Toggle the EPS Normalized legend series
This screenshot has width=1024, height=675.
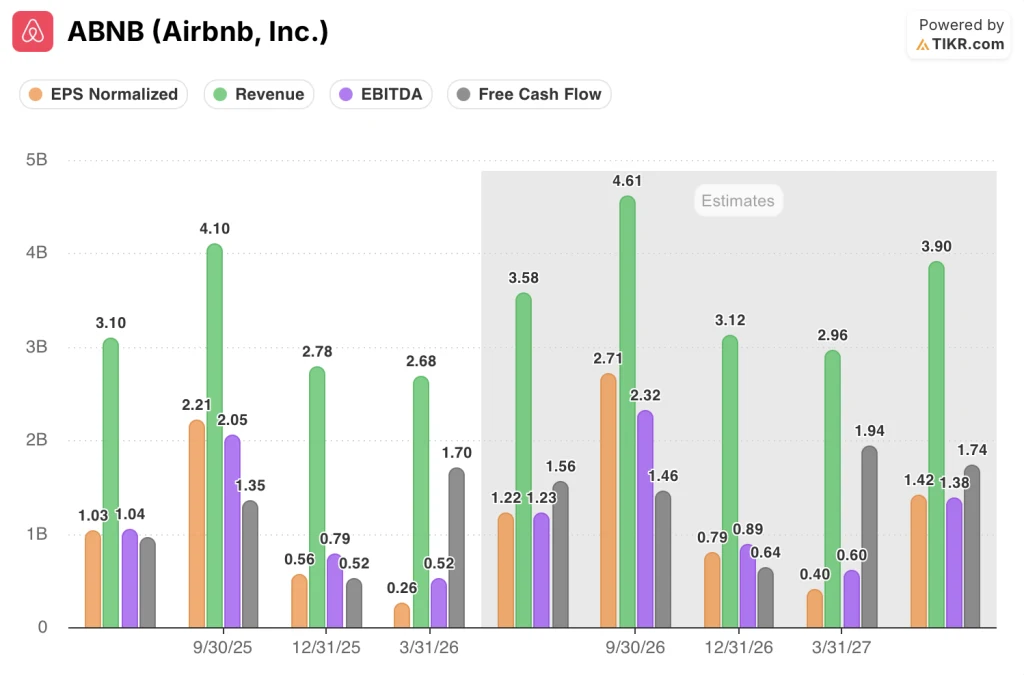tap(104, 94)
